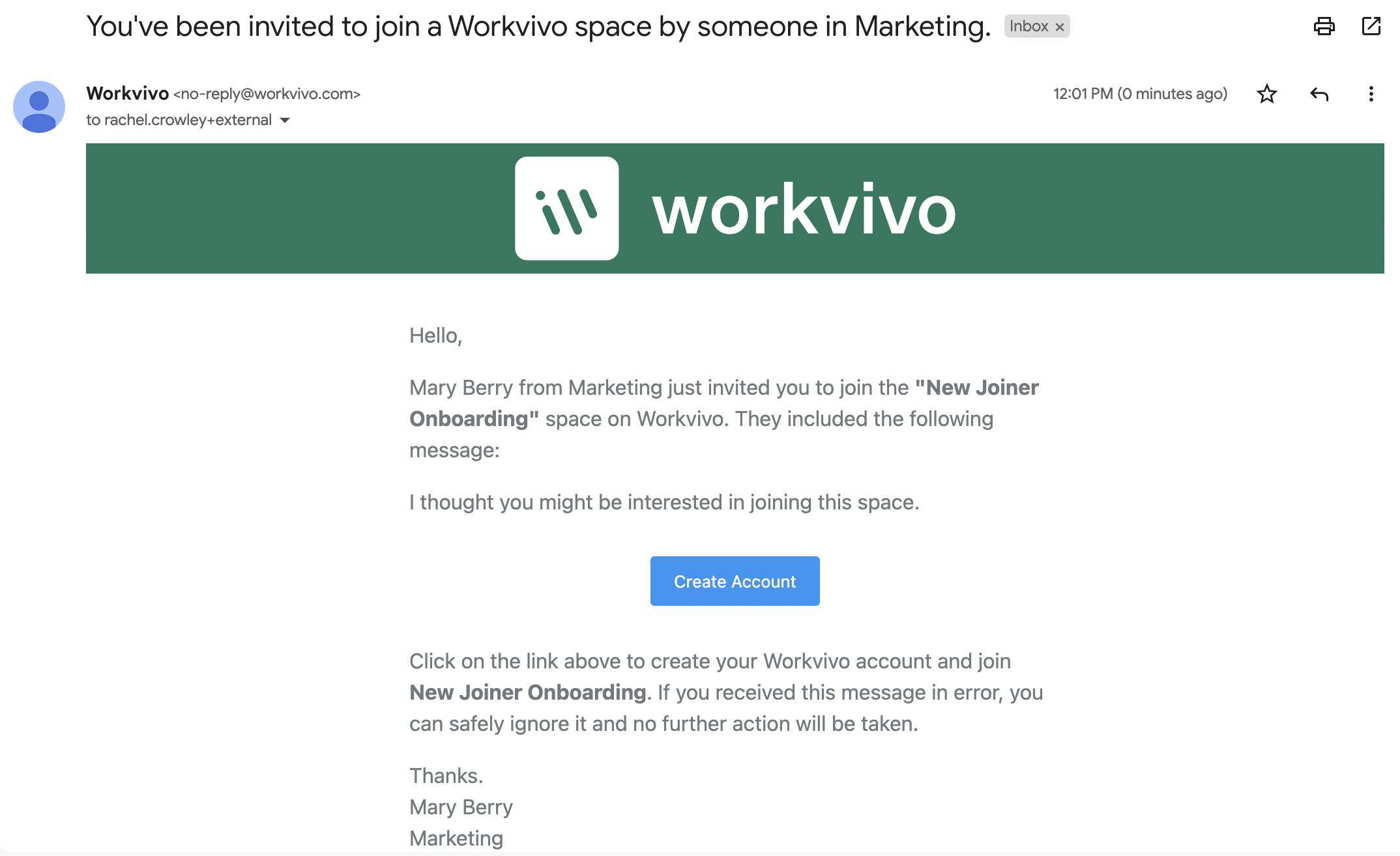Reply using the arrow icon
The image size is (1400, 856).
pyautogui.click(x=1319, y=94)
